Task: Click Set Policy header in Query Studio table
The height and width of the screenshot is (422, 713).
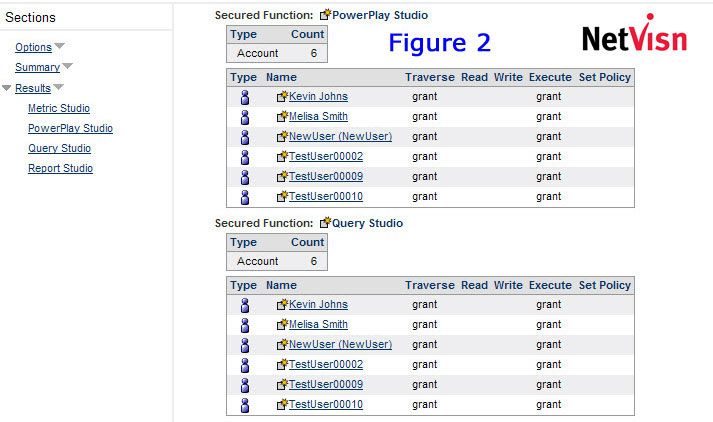Action: [604, 285]
